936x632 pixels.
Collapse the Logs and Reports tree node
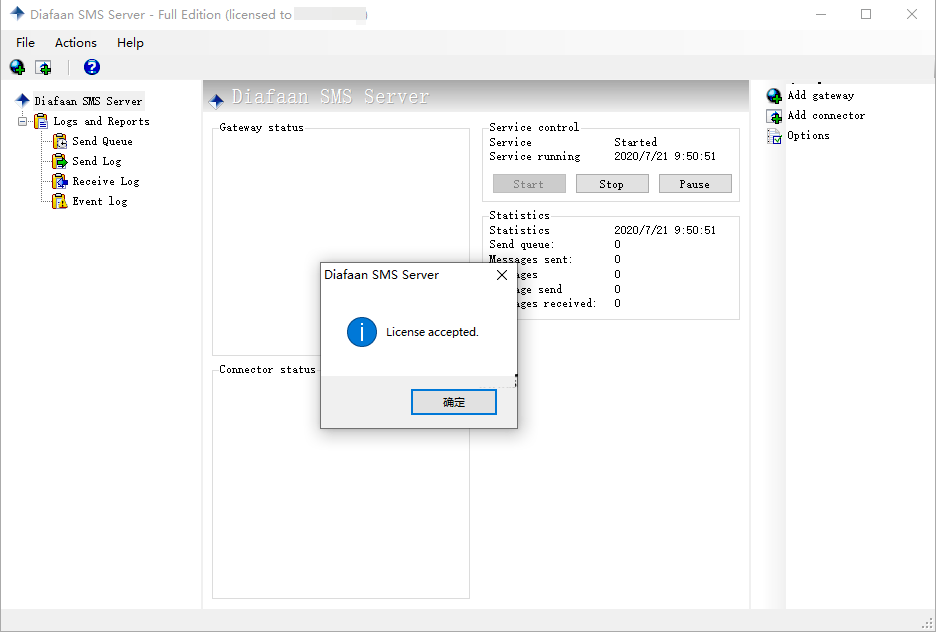click(23, 121)
